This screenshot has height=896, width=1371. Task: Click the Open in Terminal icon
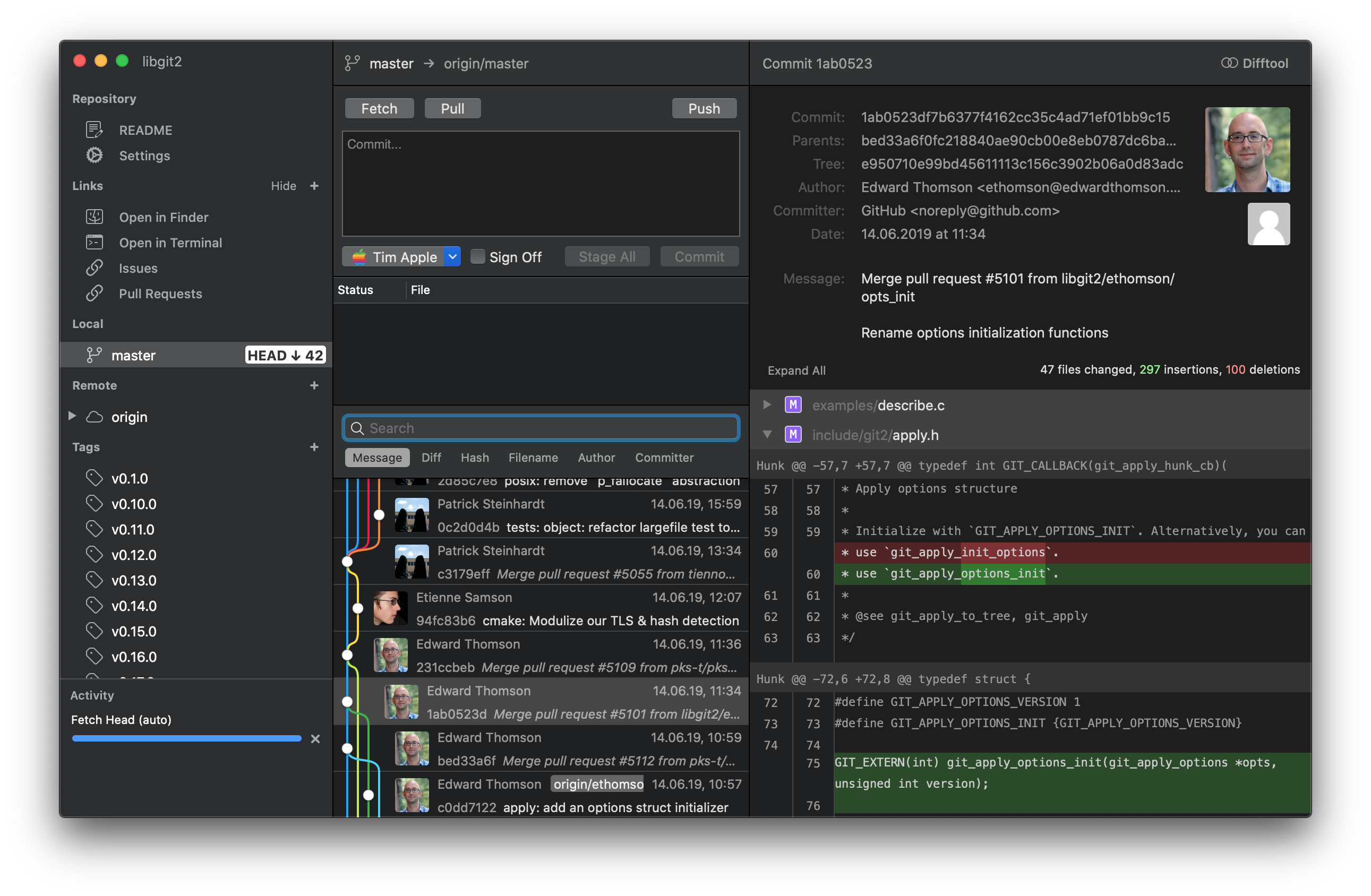[x=95, y=243]
